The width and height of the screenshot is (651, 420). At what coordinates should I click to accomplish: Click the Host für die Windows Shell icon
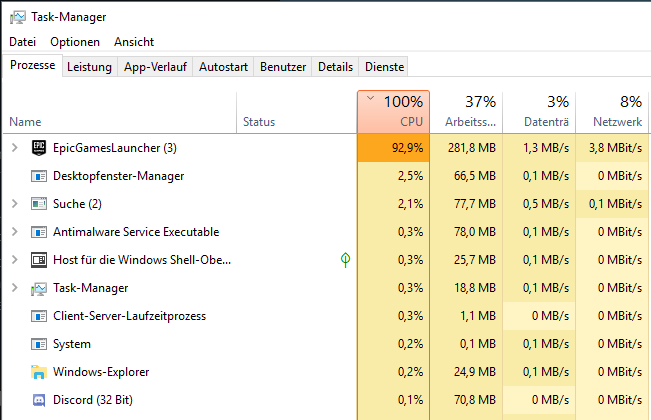[x=39, y=260]
